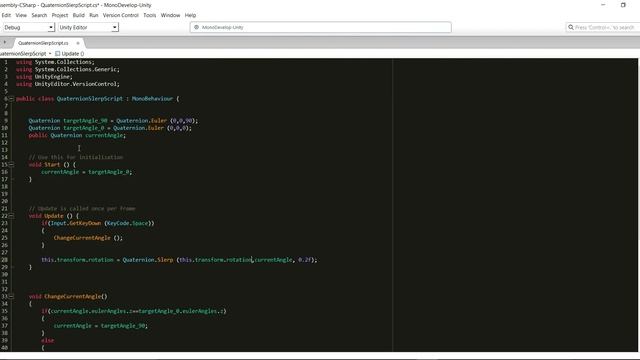
Task: Restore the window with the title bar button
Action: coord(623,5)
